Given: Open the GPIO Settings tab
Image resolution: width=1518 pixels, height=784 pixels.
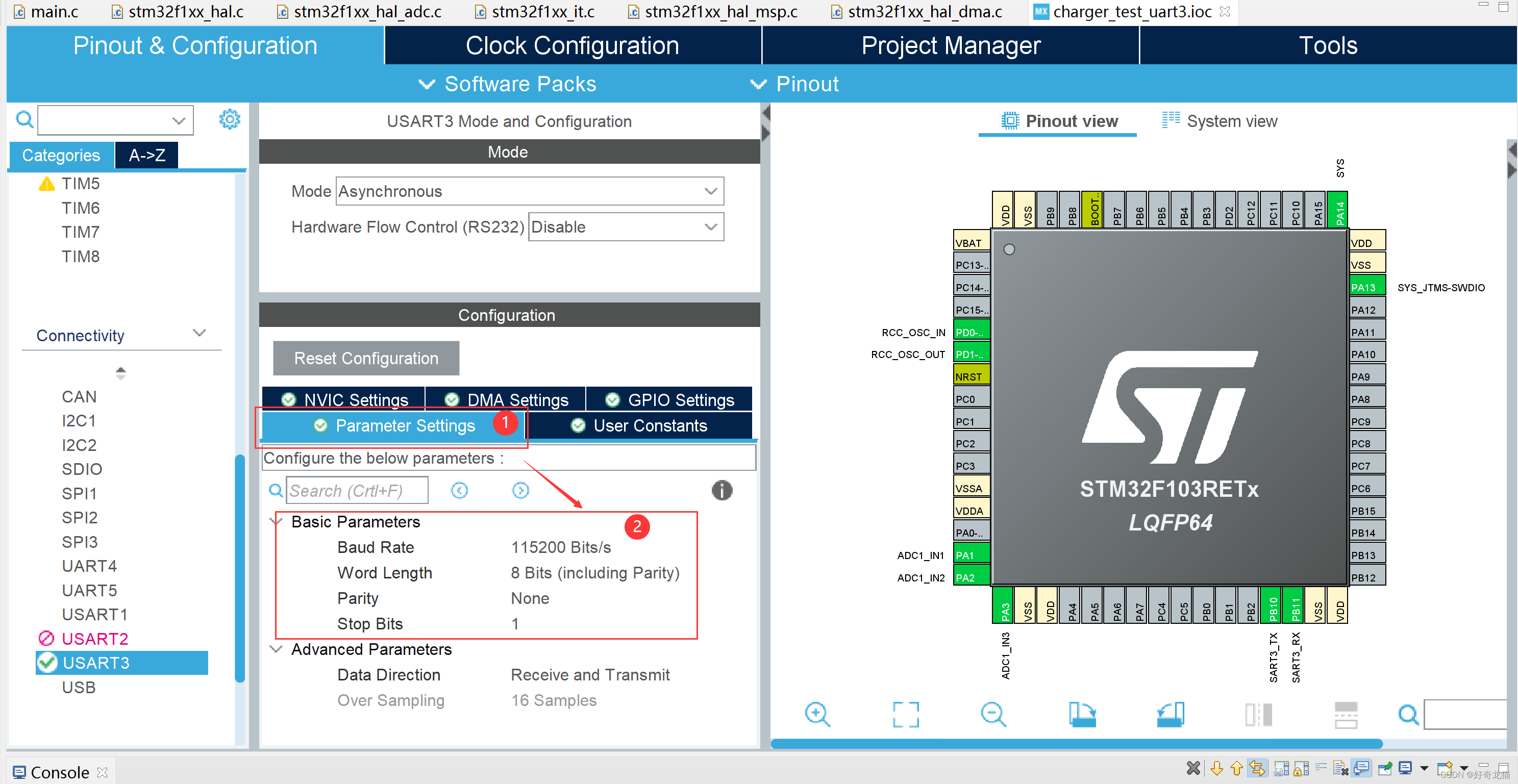Looking at the screenshot, I should click(669, 400).
